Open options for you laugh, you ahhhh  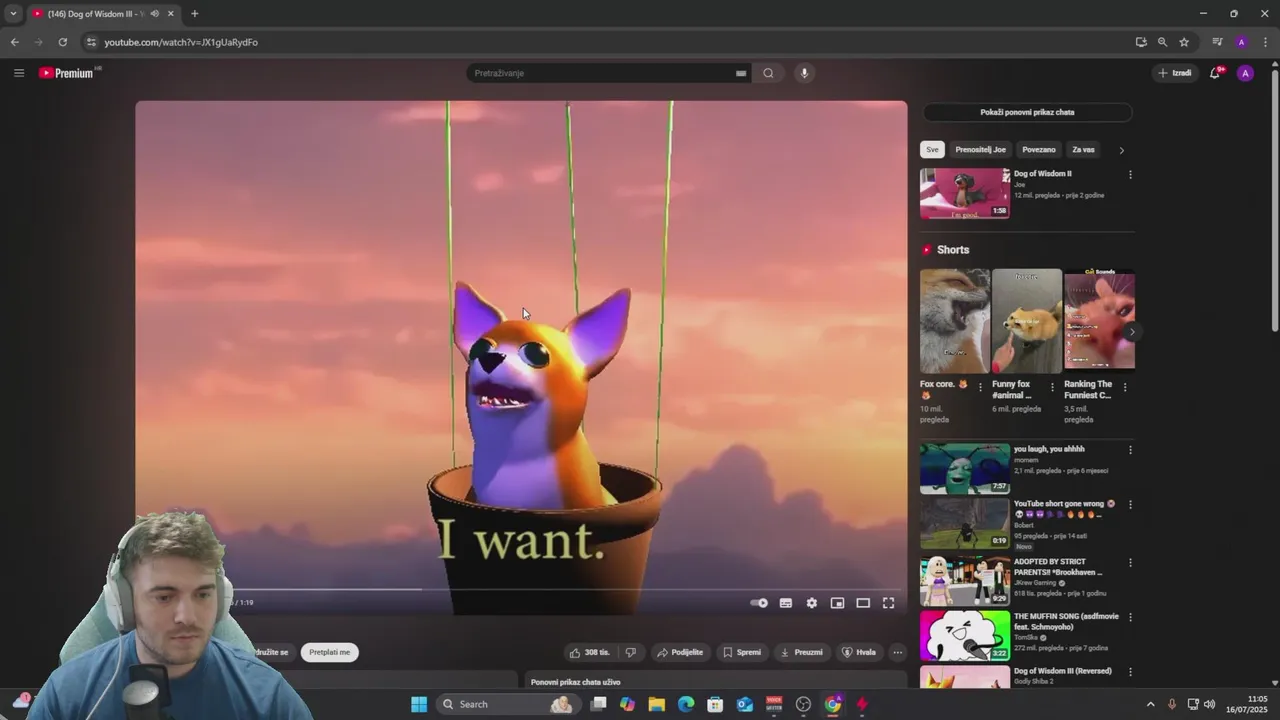pos(1130,450)
